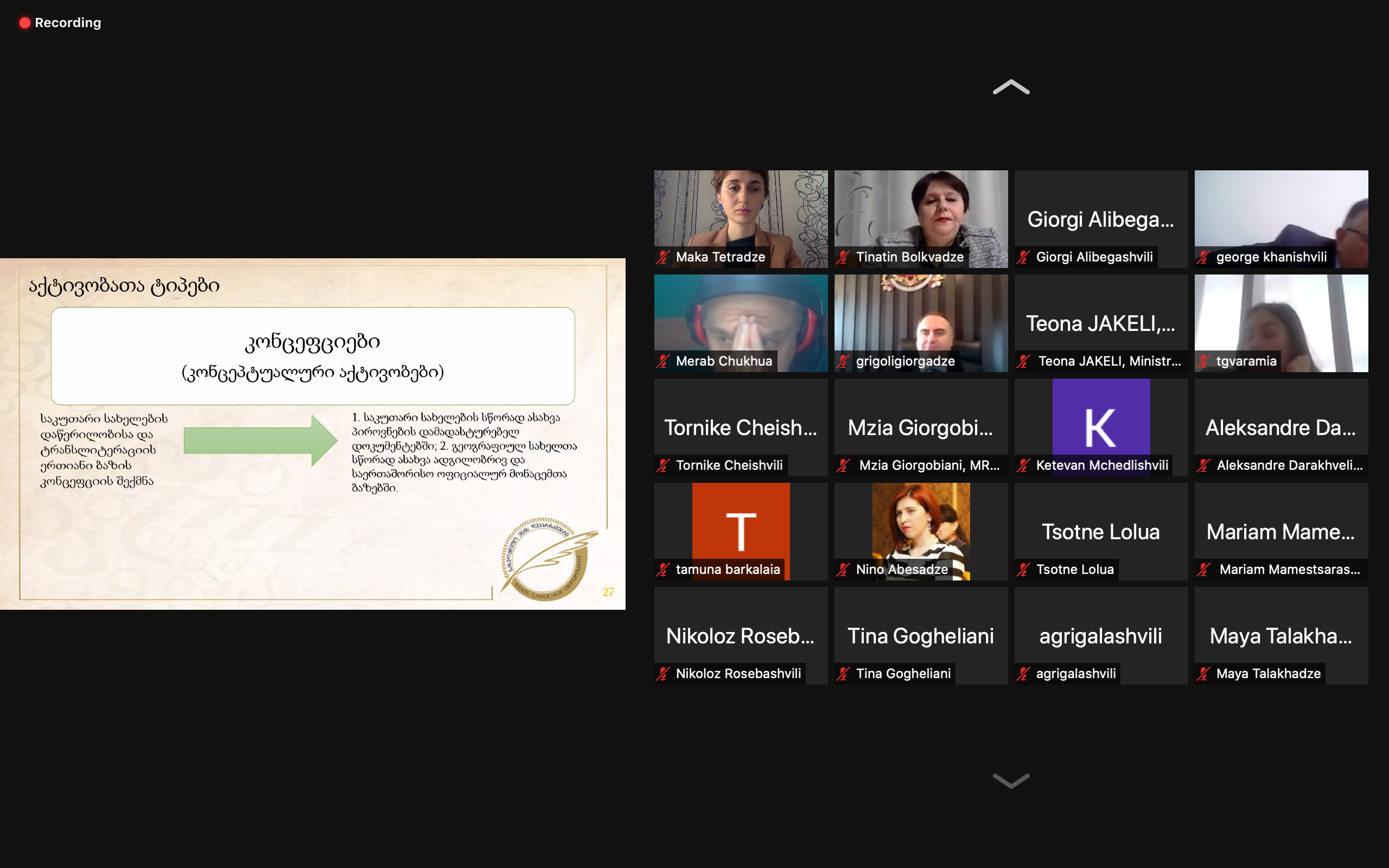
Task: Click Nino Abesadze's muted mic icon
Action: (x=843, y=570)
